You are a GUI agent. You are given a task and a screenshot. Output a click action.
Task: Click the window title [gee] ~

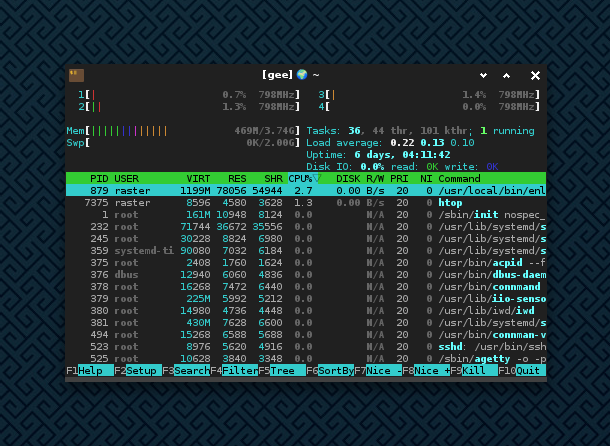291,75
